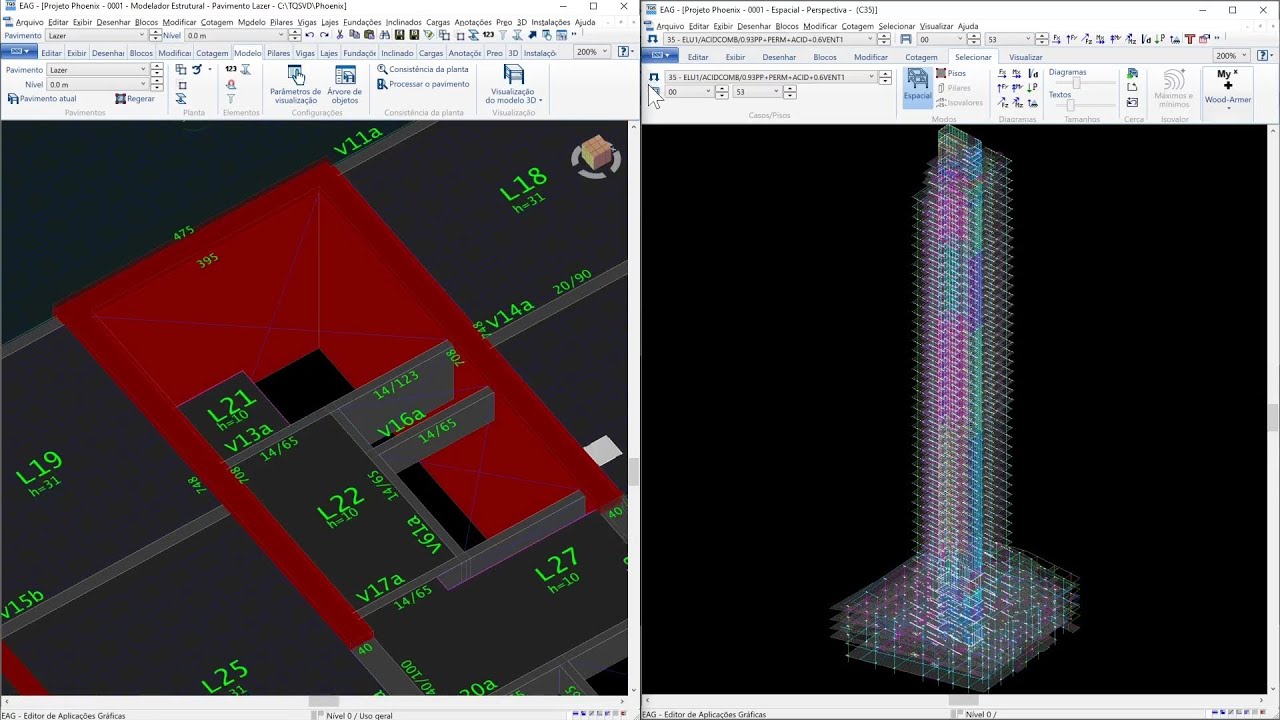Toggle Mx diagram icon in Diagramas group
Image resolution: width=1280 pixels, height=720 pixels.
[x=1016, y=73]
